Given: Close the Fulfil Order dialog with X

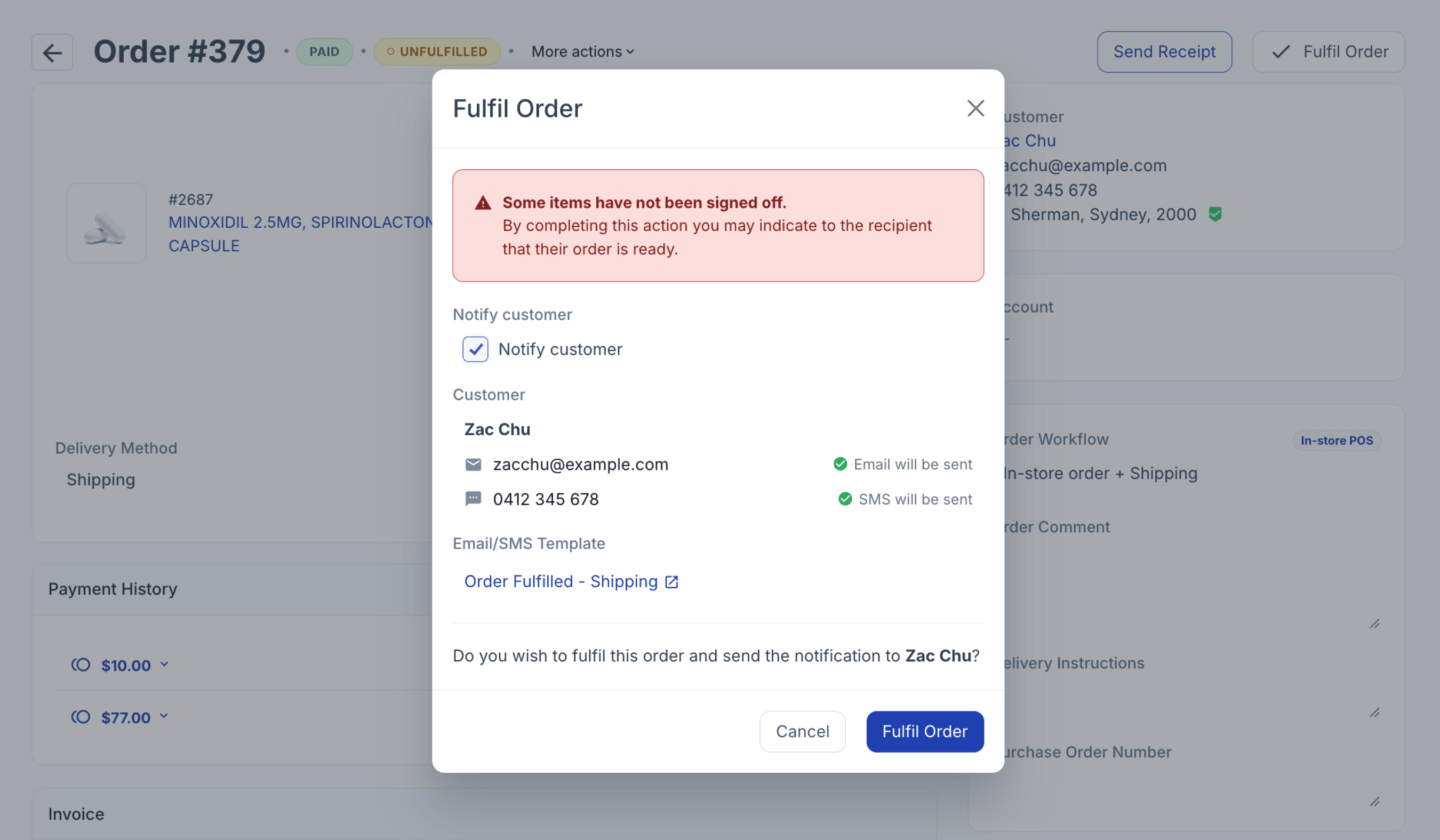Looking at the screenshot, I should click(975, 108).
